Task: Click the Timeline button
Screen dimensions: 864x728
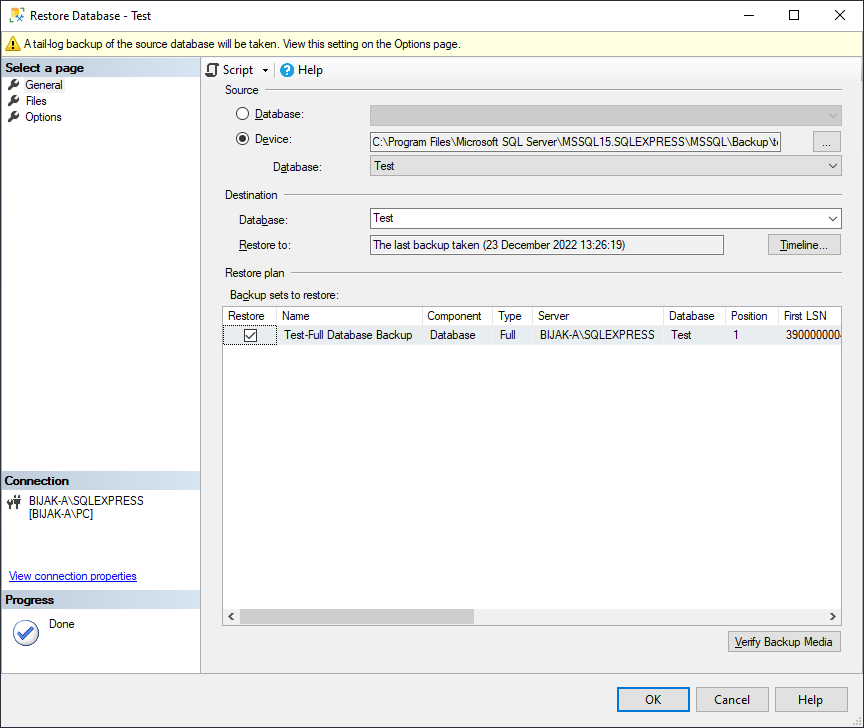Action: [804, 244]
